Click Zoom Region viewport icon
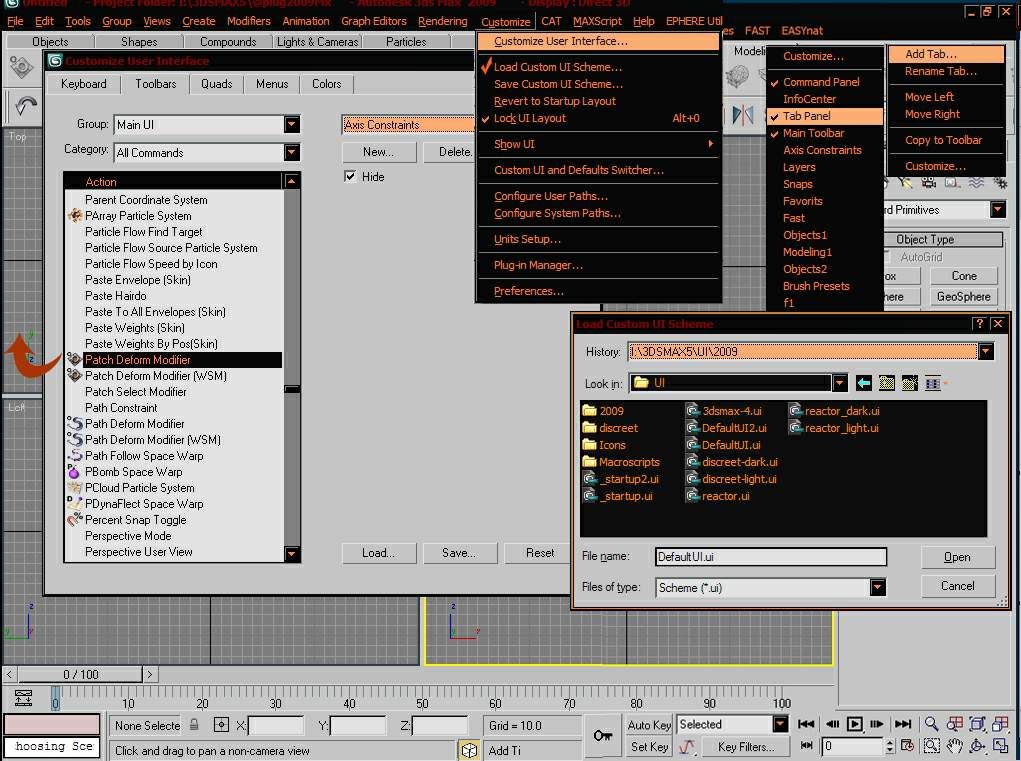1021x761 pixels. [932, 746]
